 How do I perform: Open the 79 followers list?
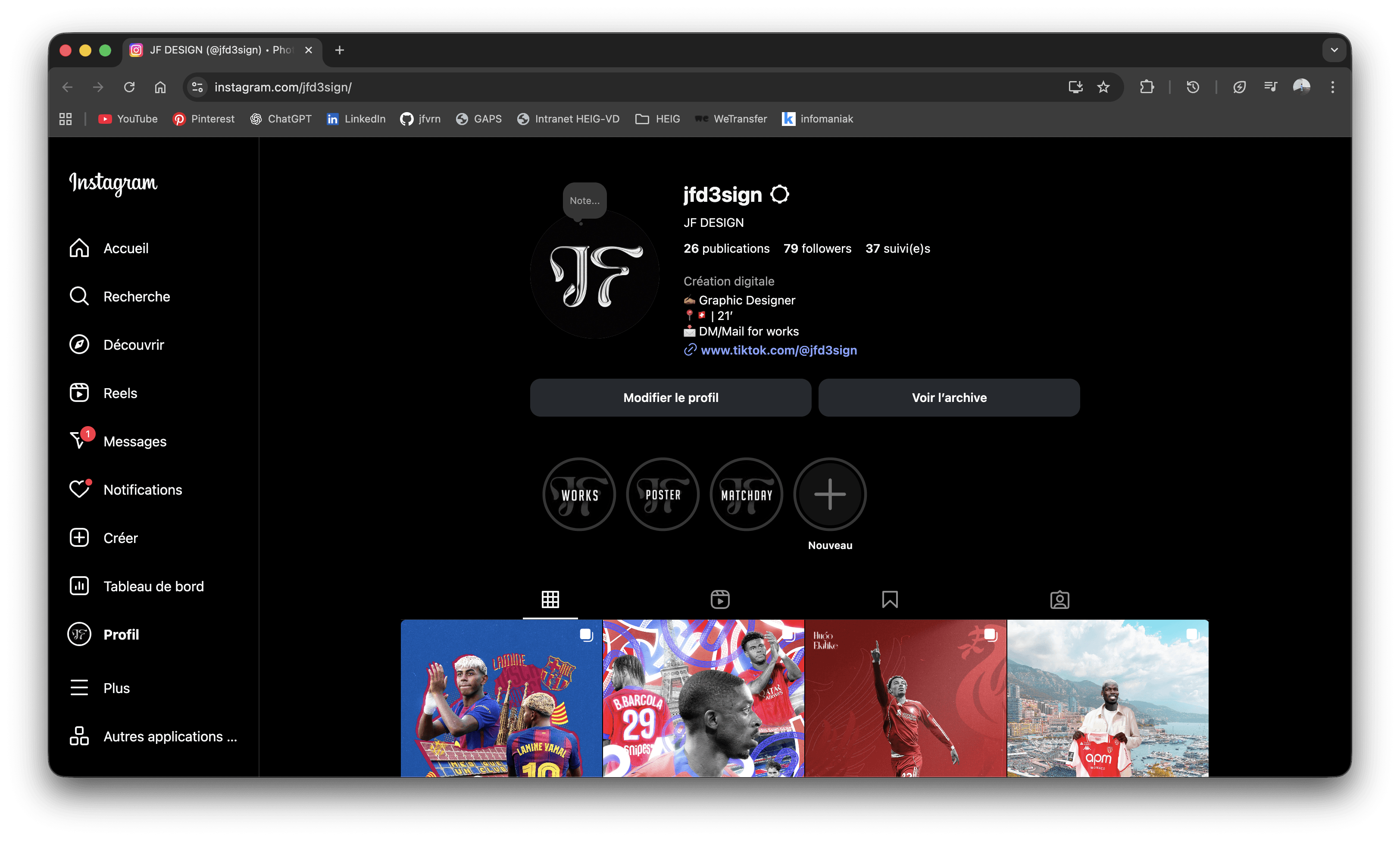(x=817, y=249)
